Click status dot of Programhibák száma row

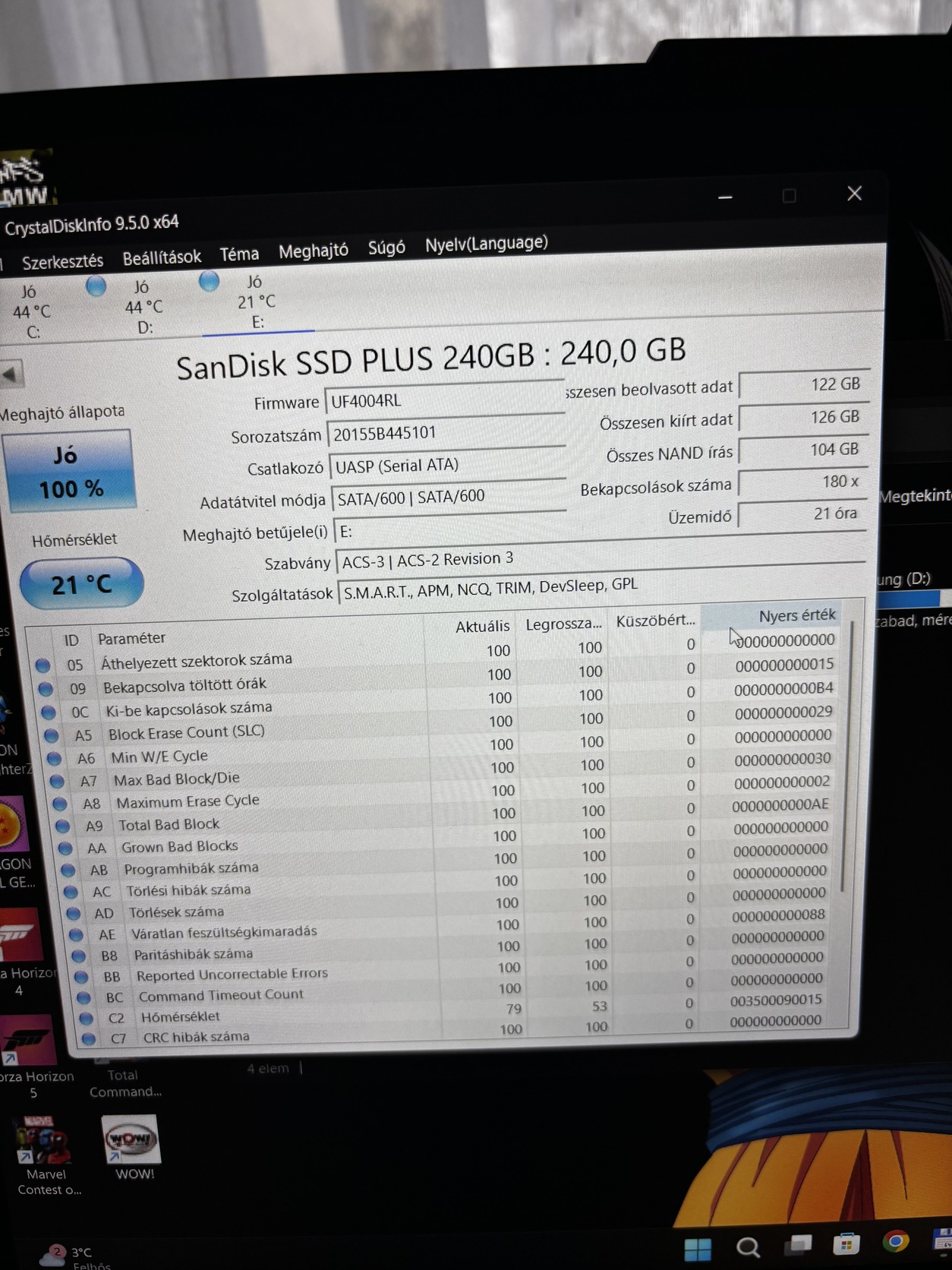pos(68,870)
